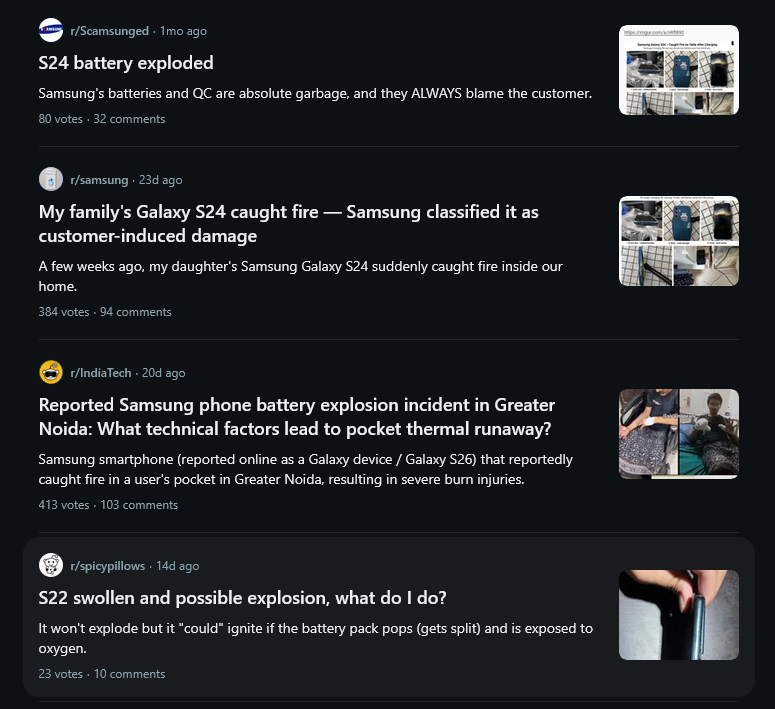Viewport: 775px width, 709px height.
Task: Click the "384 votes · 94 comments" line
Action: pos(105,312)
